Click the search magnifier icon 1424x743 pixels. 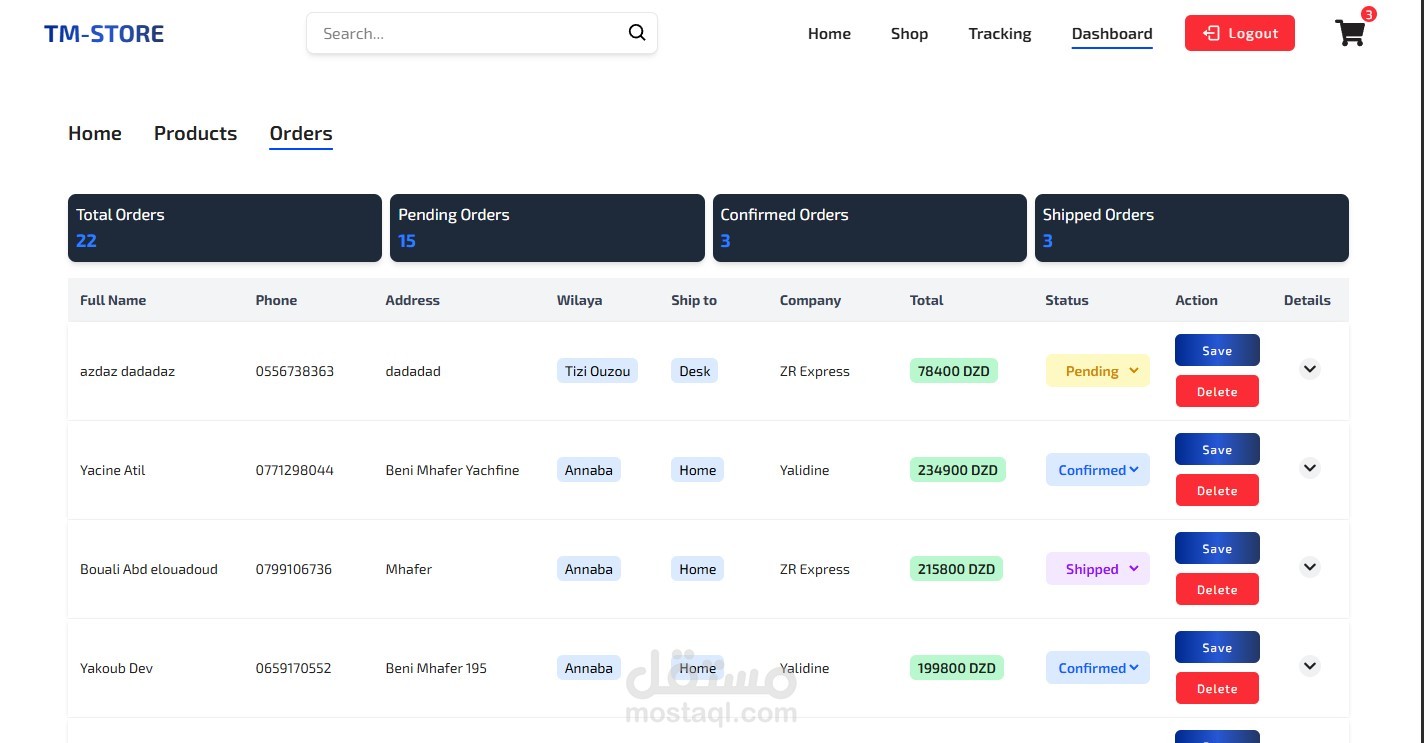[x=637, y=33]
